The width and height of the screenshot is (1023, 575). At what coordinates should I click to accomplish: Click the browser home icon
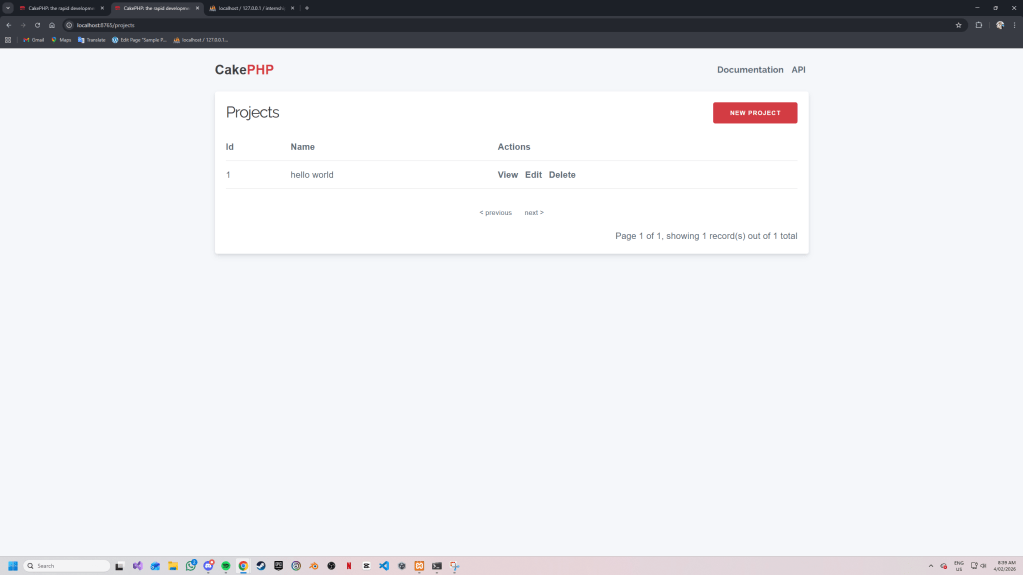[52, 25]
